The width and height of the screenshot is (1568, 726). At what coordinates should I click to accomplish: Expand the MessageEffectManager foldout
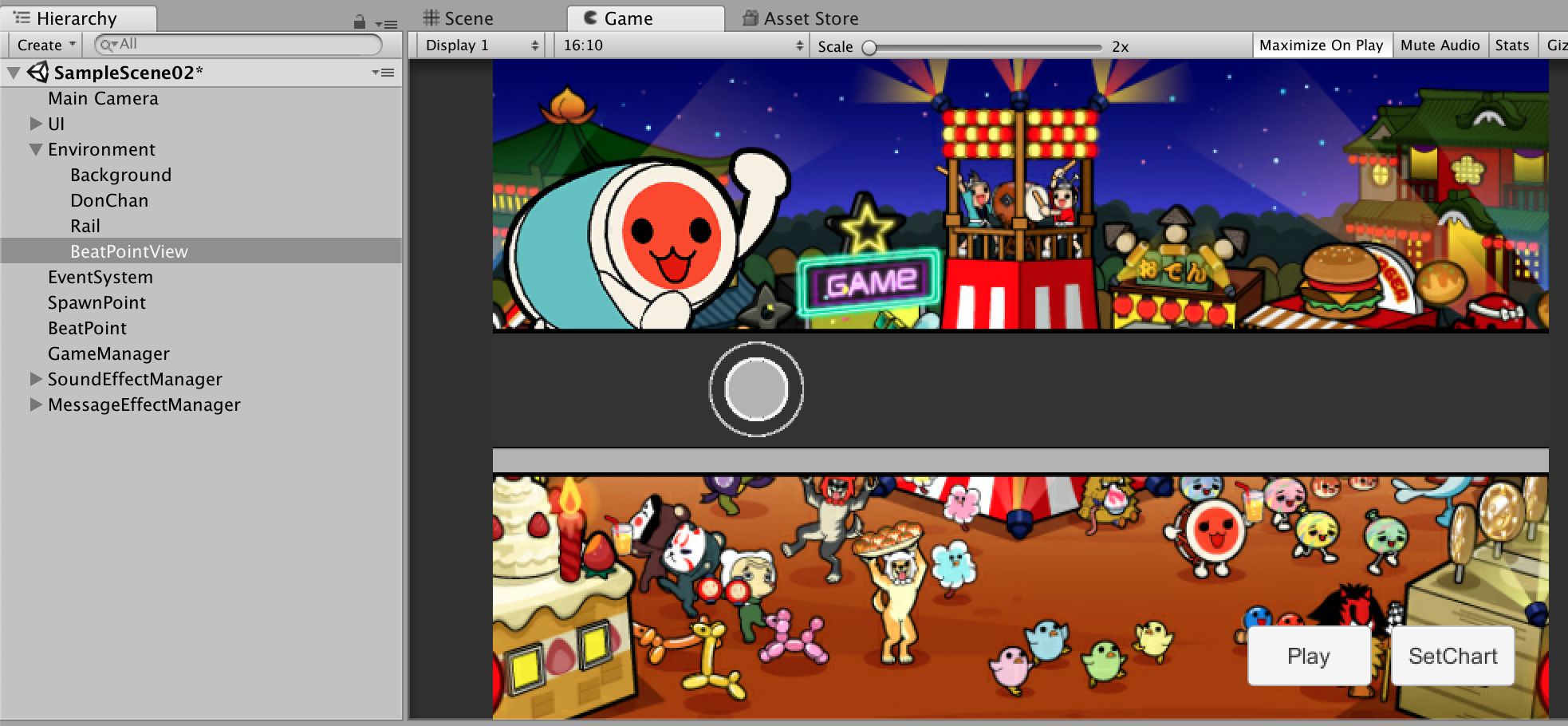[x=36, y=404]
